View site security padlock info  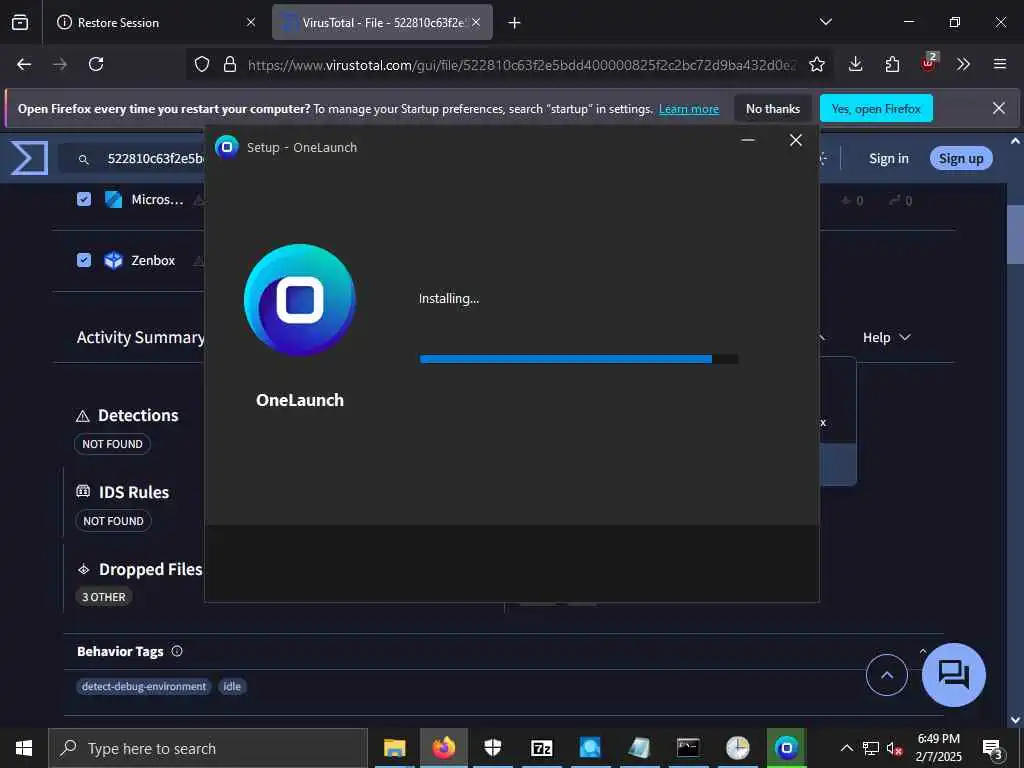pyautogui.click(x=230, y=64)
